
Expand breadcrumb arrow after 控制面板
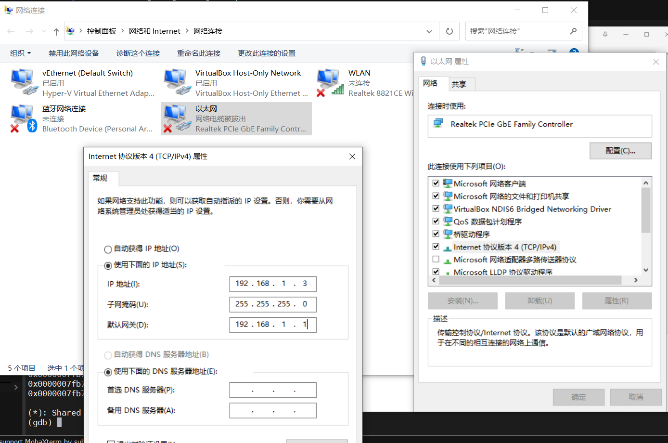[122, 31]
